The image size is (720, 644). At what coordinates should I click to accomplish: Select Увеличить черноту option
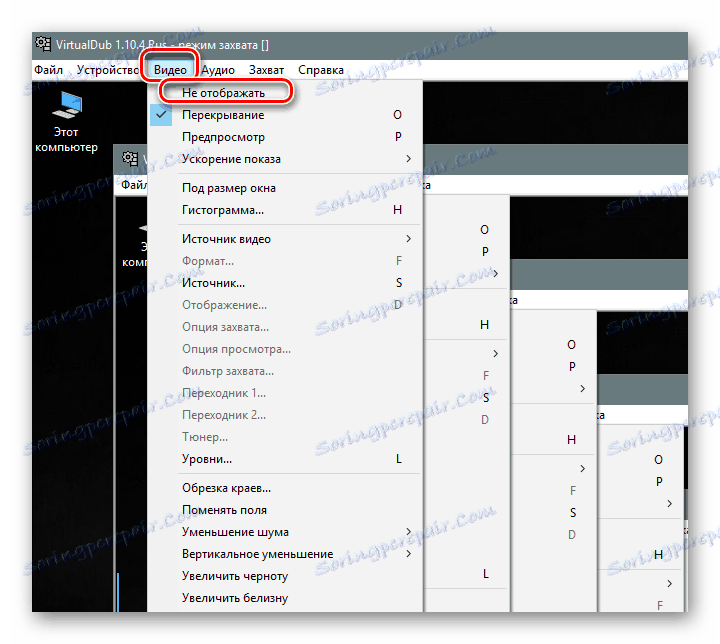click(285, 576)
